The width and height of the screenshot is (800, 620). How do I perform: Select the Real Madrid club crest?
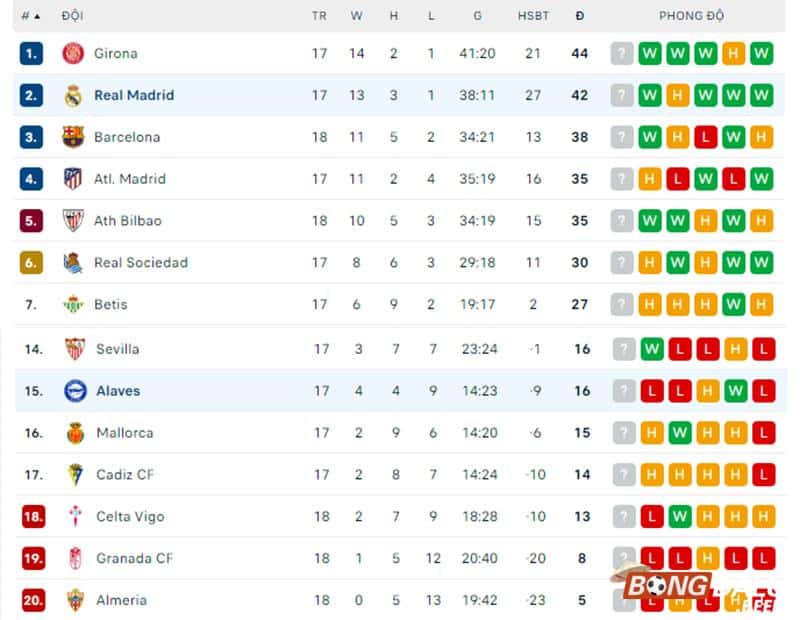pyautogui.click(x=73, y=95)
